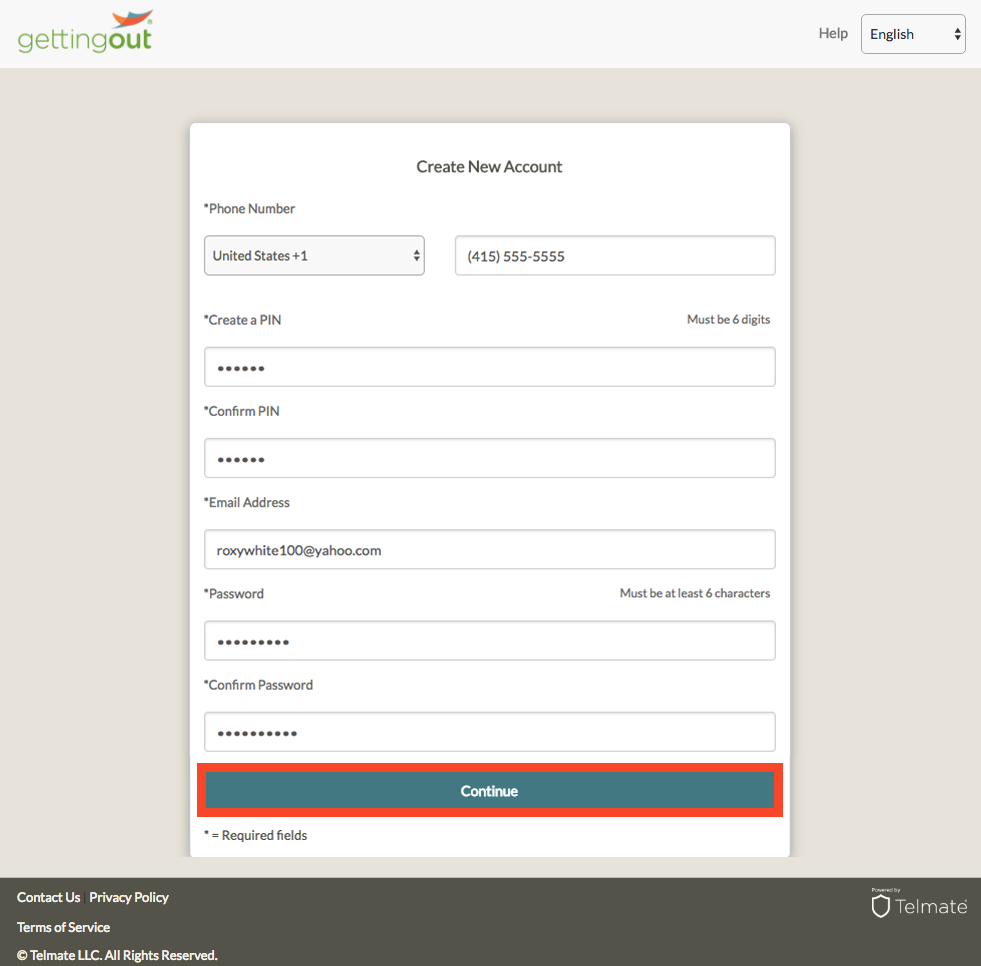Screen dimensions: 981x966
Task: Open the Privacy Policy link
Action: (129, 897)
